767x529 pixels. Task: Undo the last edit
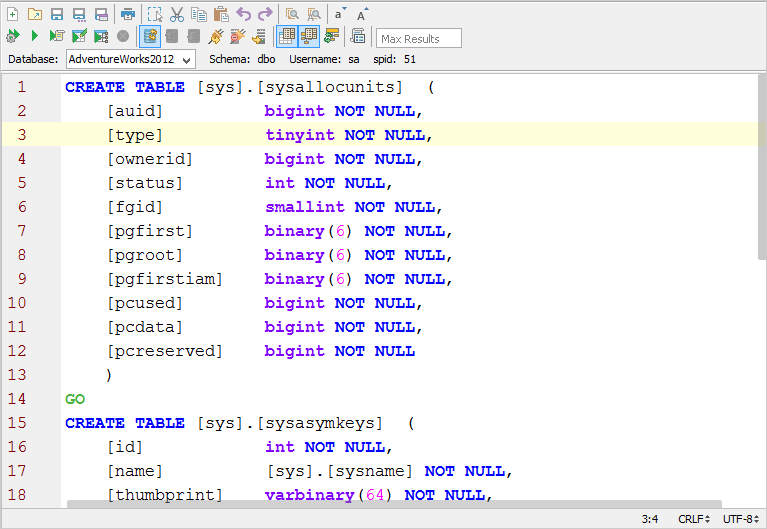click(x=243, y=15)
